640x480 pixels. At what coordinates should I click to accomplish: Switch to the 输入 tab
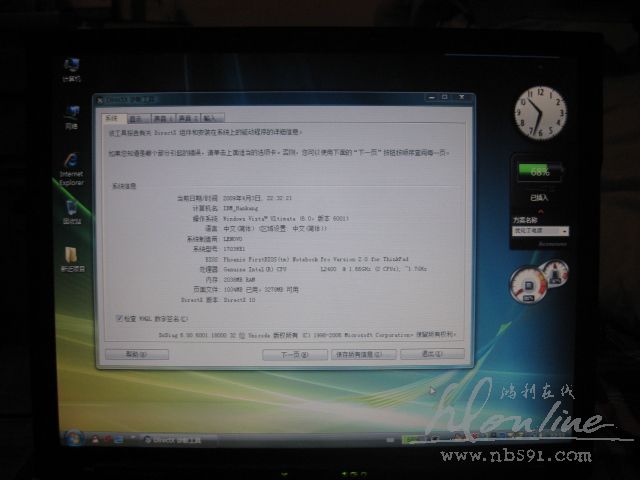click(212, 119)
